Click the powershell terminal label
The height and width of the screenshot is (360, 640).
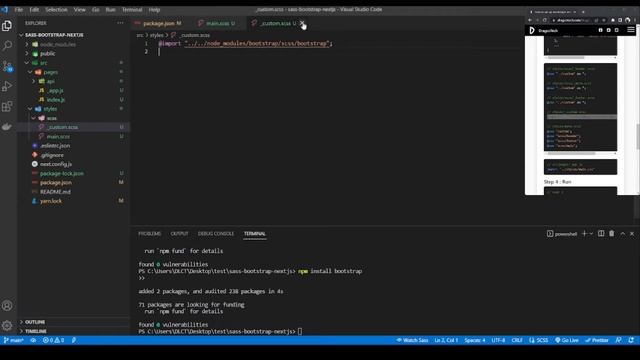pos(562,234)
